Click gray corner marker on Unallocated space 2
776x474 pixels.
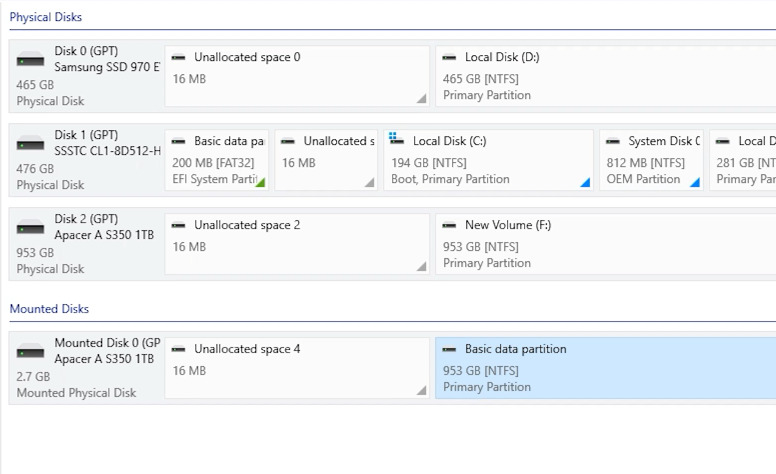point(422,267)
